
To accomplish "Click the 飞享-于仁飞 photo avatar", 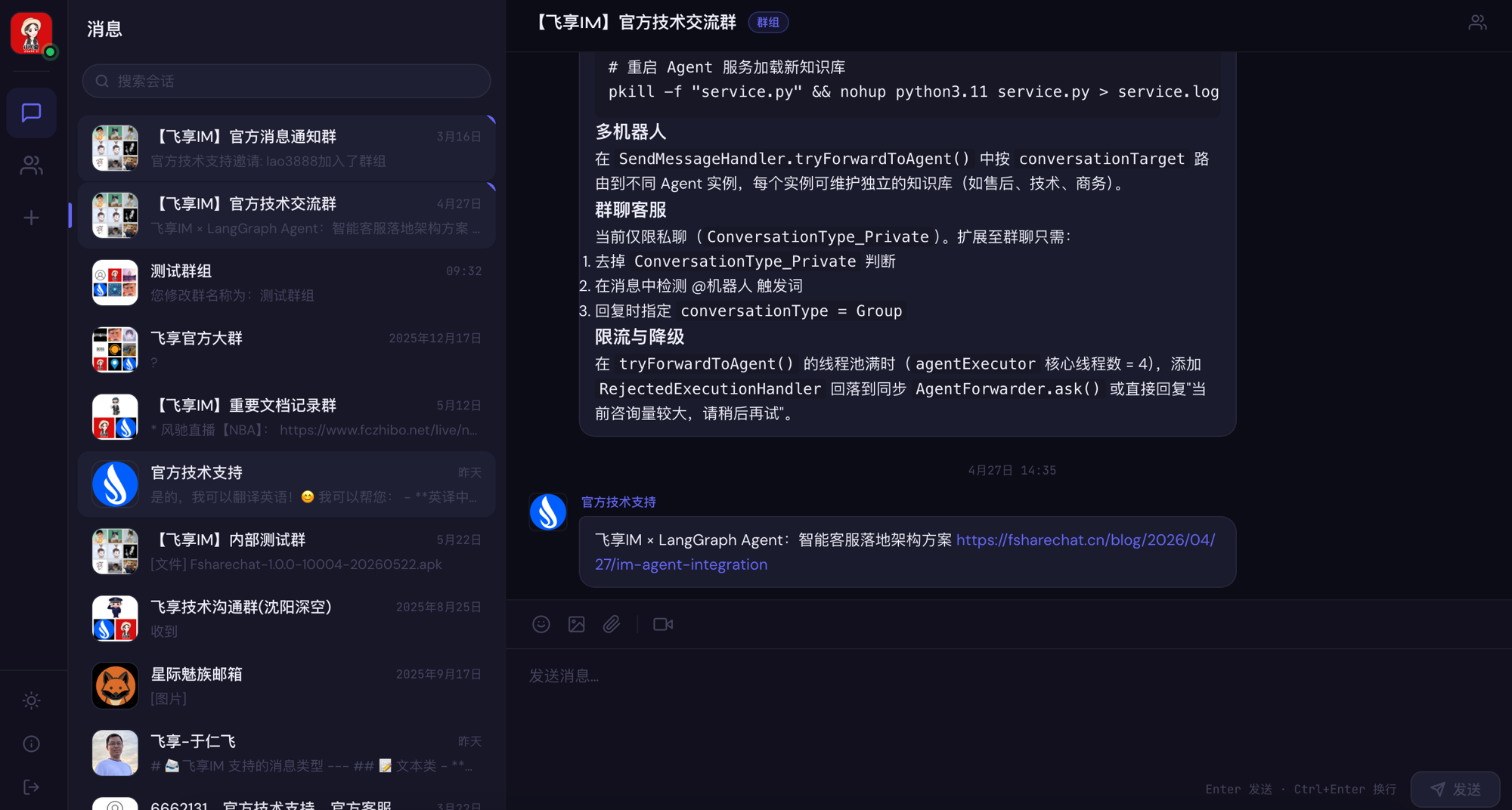I will coord(115,753).
